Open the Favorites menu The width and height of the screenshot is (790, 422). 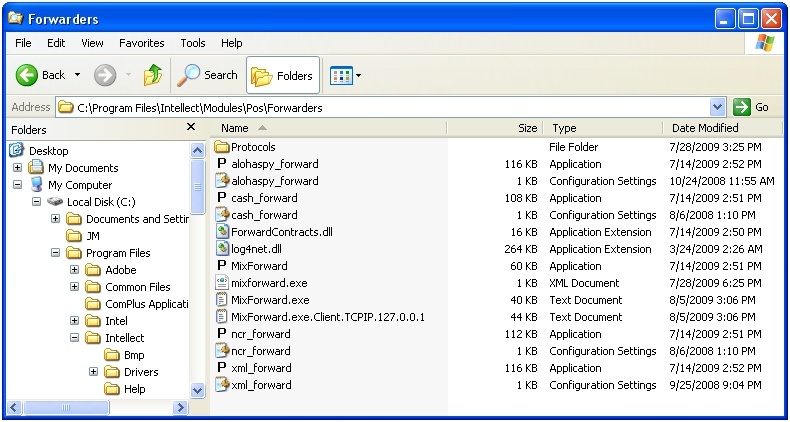click(x=141, y=43)
